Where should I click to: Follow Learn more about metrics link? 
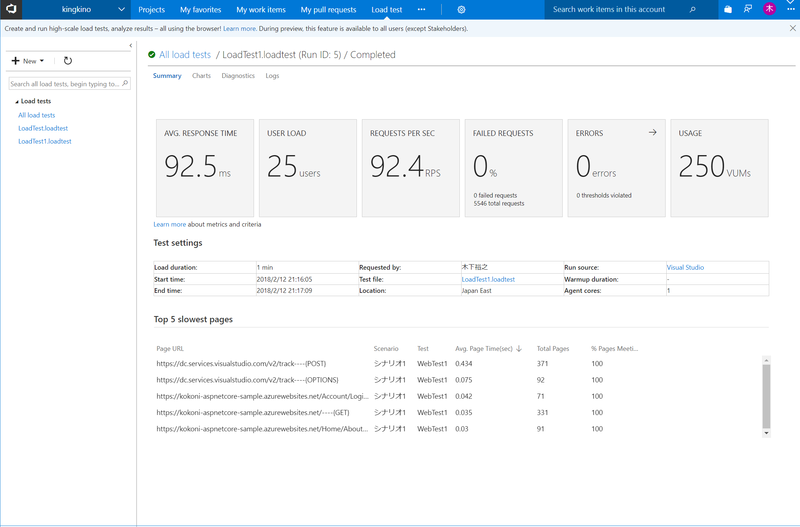click(x=170, y=224)
